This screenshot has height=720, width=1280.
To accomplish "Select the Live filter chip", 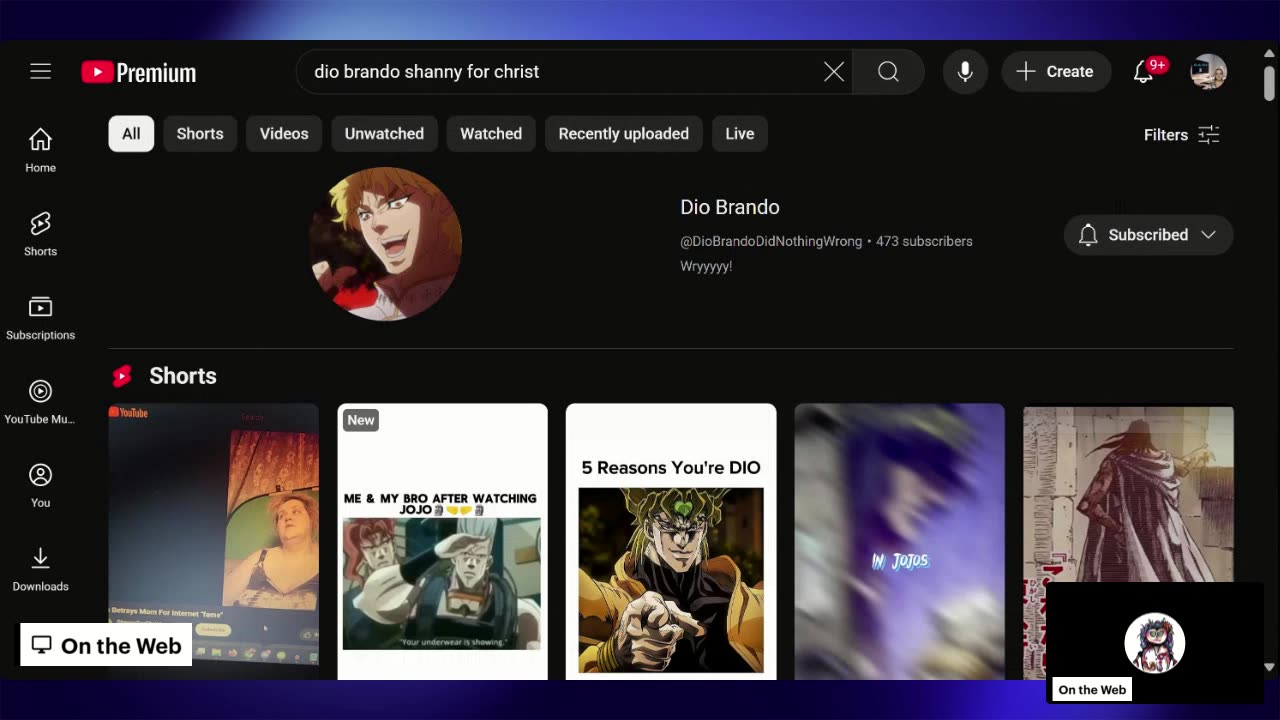I will point(740,134).
